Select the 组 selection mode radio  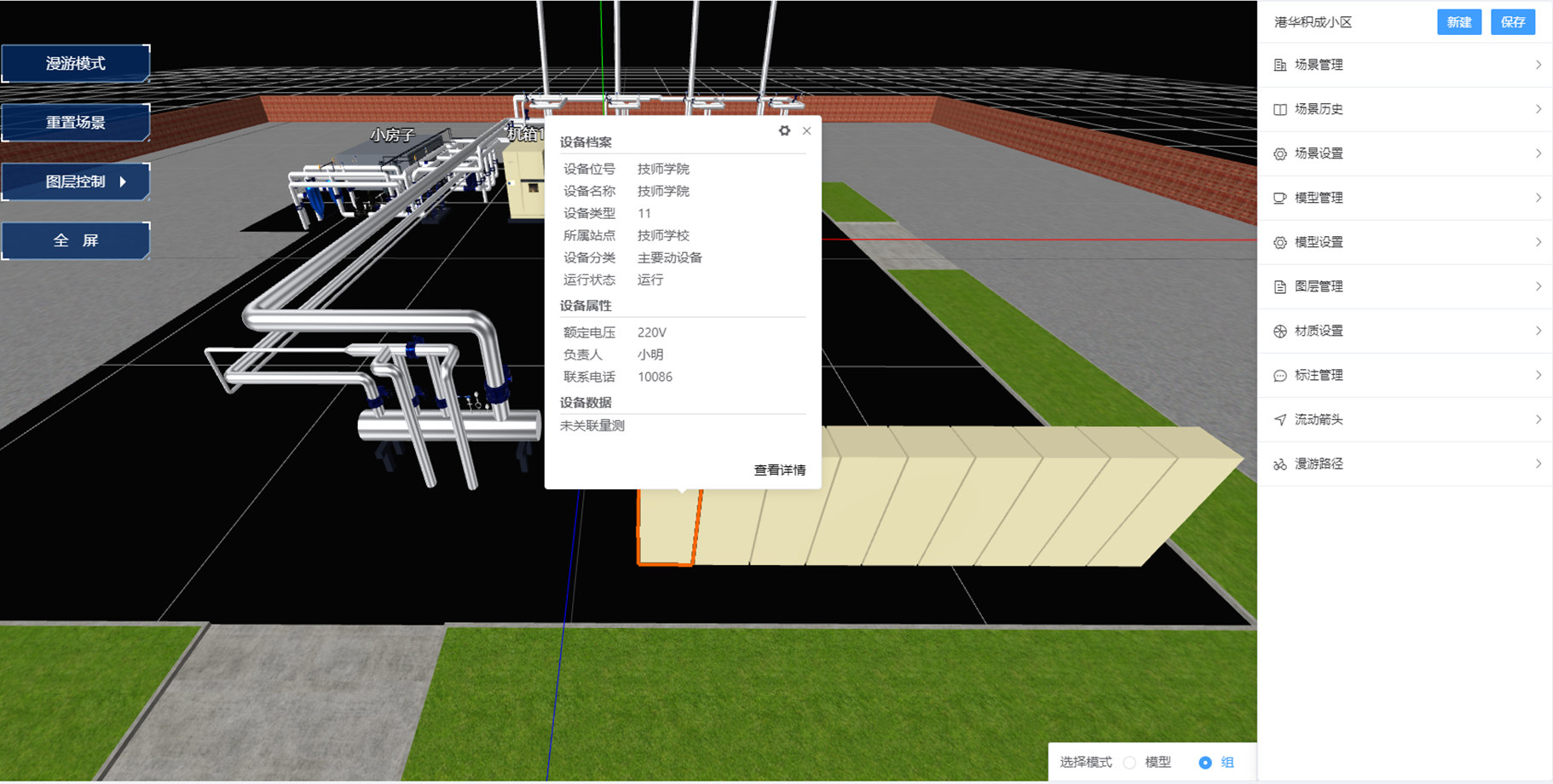1204,763
